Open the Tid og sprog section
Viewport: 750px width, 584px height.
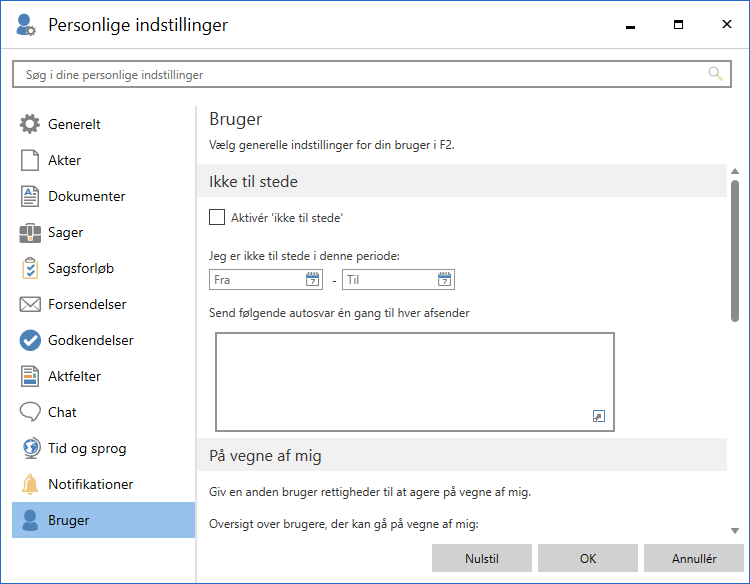[86, 449]
